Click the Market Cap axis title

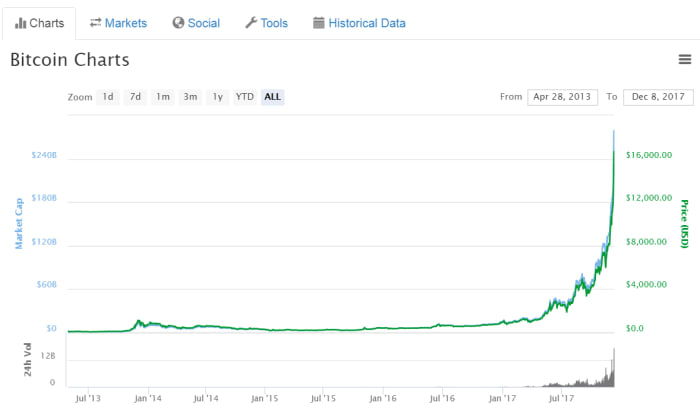tap(19, 223)
